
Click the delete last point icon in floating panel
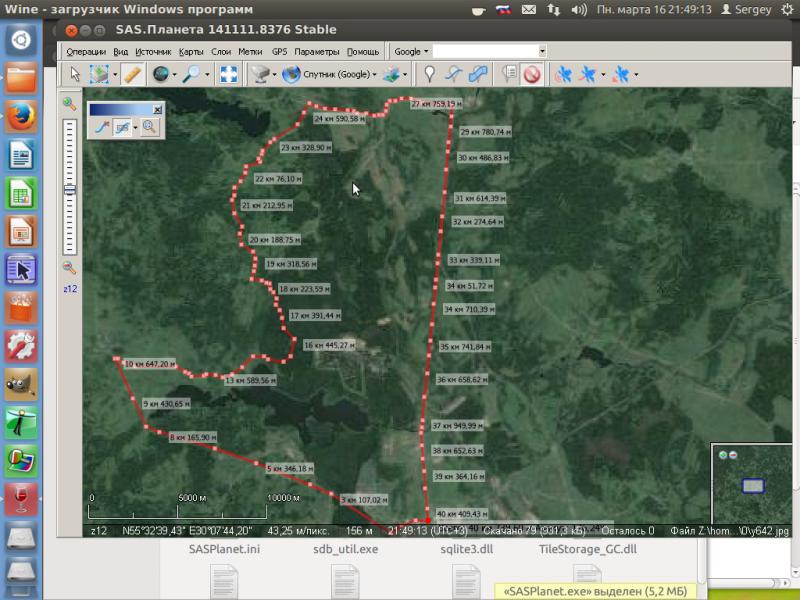coord(102,127)
